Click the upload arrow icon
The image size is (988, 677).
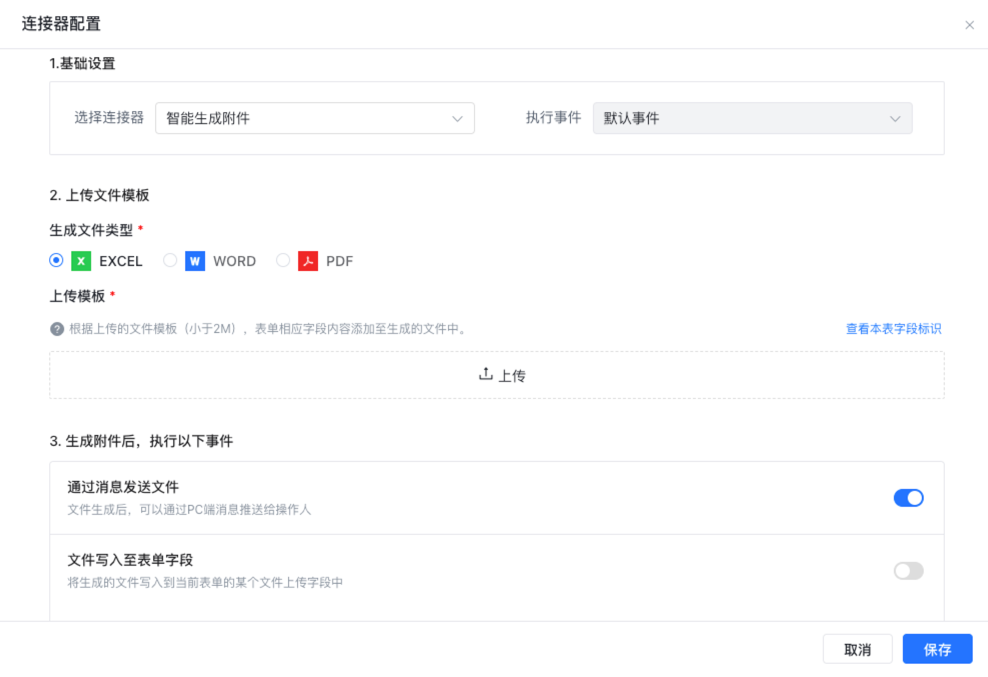click(486, 374)
